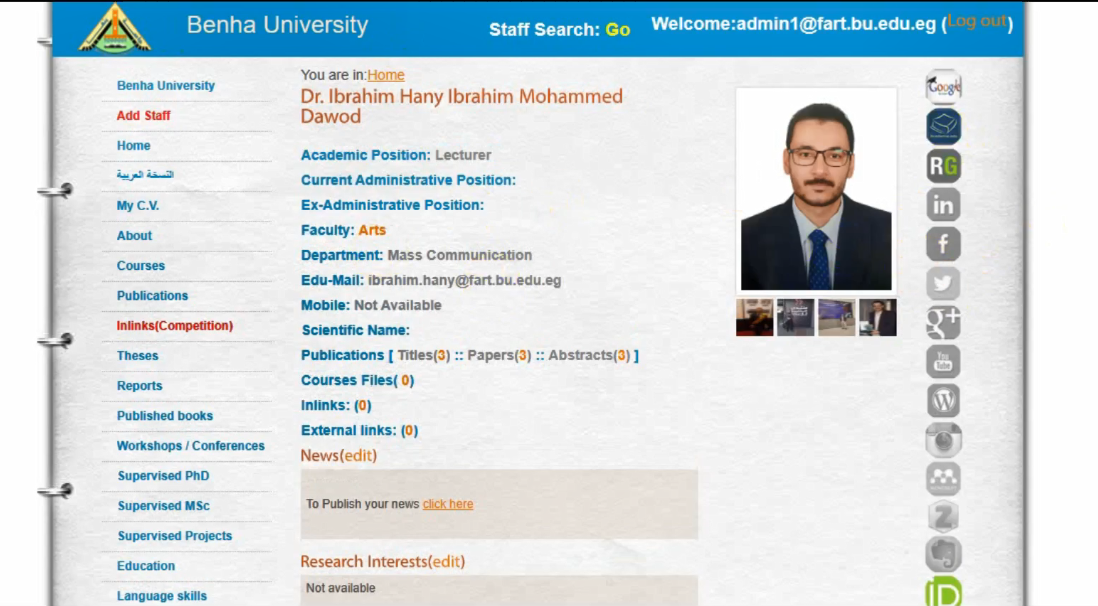Image resolution: width=1098 pixels, height=606 pixels.
Task: Open Publications in the sidebar
Action: point(153,296)
